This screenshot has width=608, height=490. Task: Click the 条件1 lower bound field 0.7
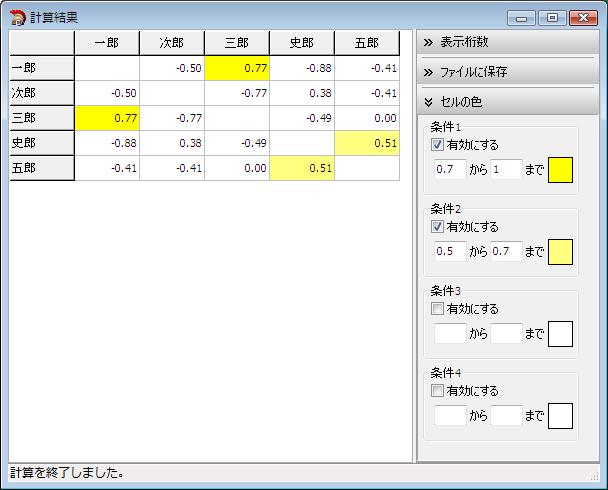pyautogui.click(x=450, y=170)
